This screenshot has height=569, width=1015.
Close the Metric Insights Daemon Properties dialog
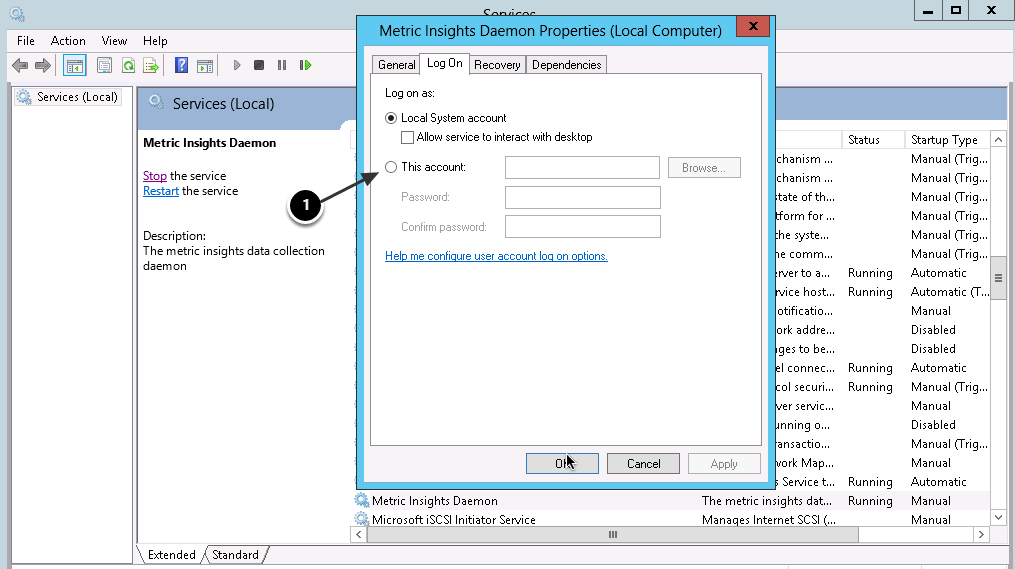(x=753, y=27)
